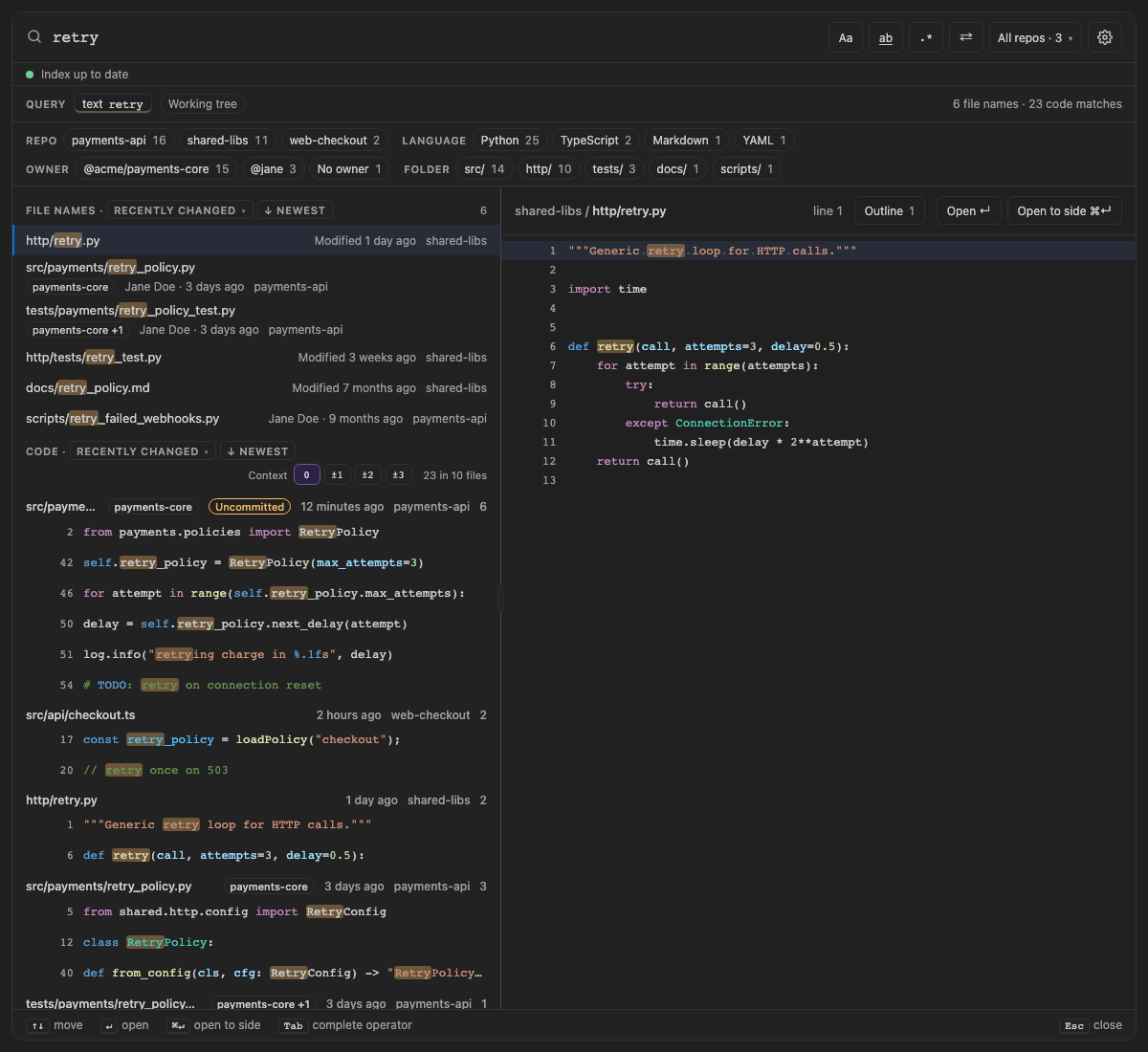Viewport: 1148px width, 1052px height.
Task: Open line 54 TODO retry match
Action: click(256, 685)
